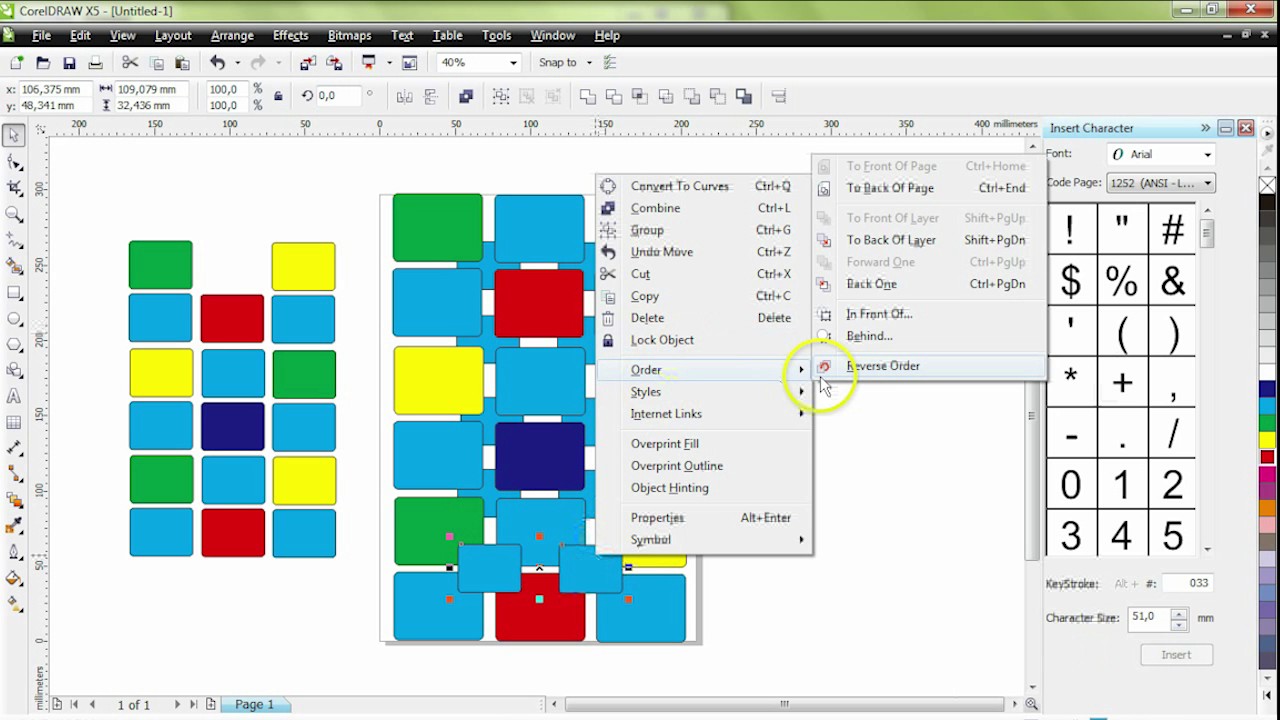Open the Code Page dropdown
1280x720 pixels.
(x=1207, y=184)
